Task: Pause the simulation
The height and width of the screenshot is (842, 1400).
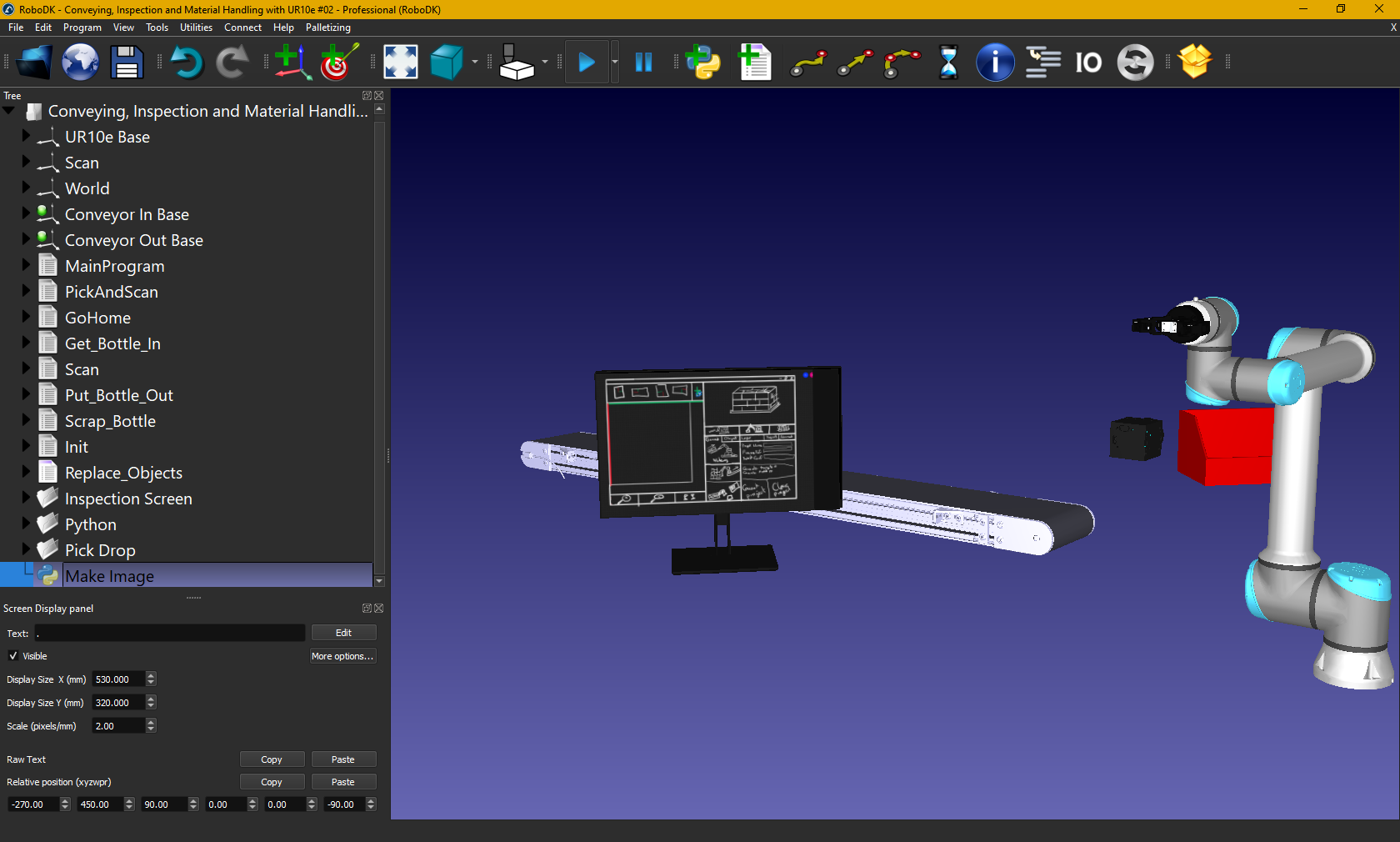Action: point(643,63)
